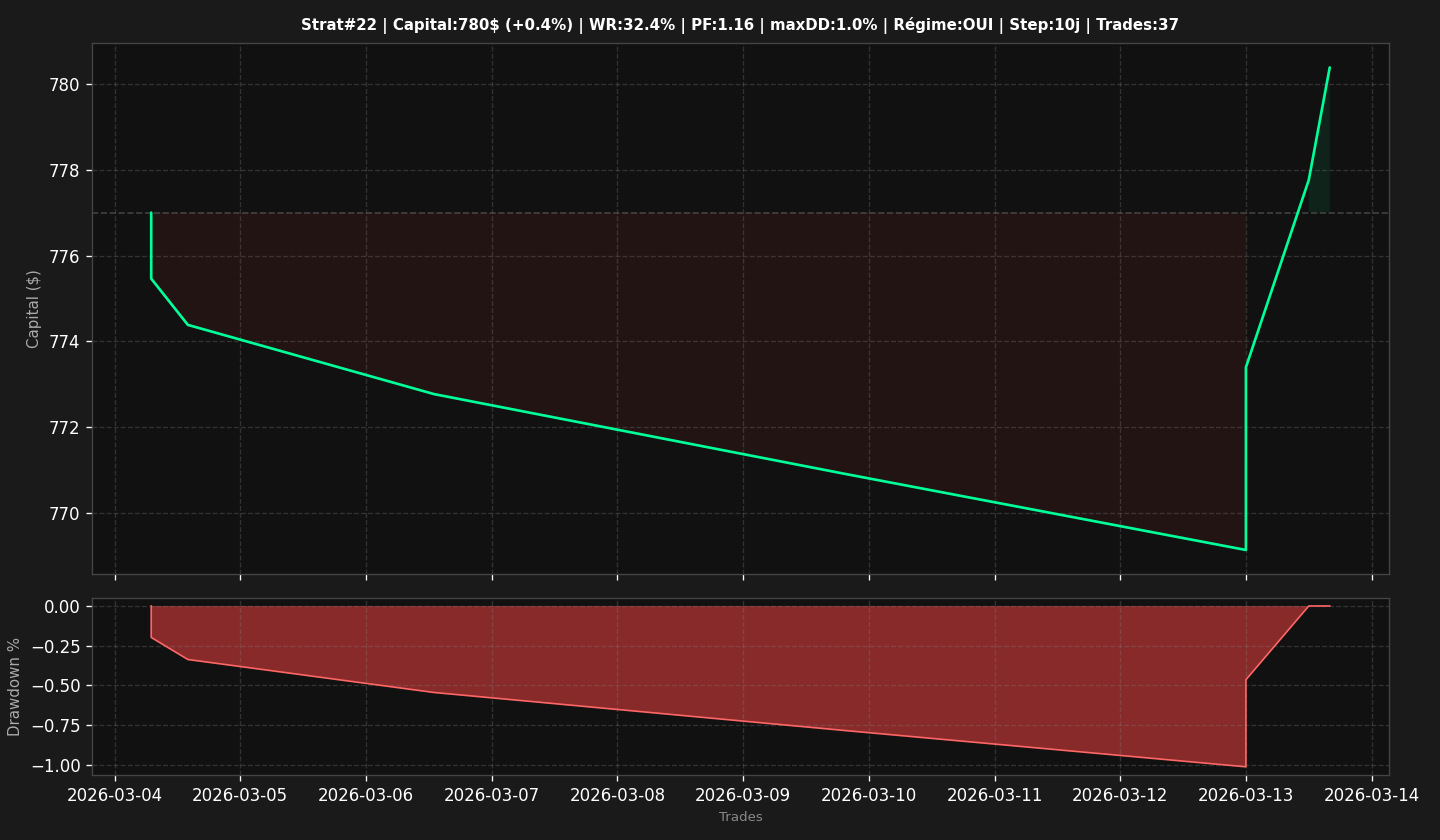Click the 2026-03-14 date label
This screenshot has width=1440, height=840.
coord(1372,795)
